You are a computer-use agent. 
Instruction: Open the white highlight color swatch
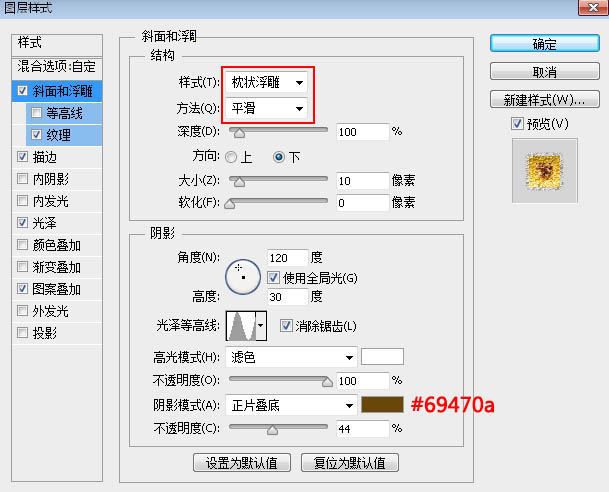382,357
